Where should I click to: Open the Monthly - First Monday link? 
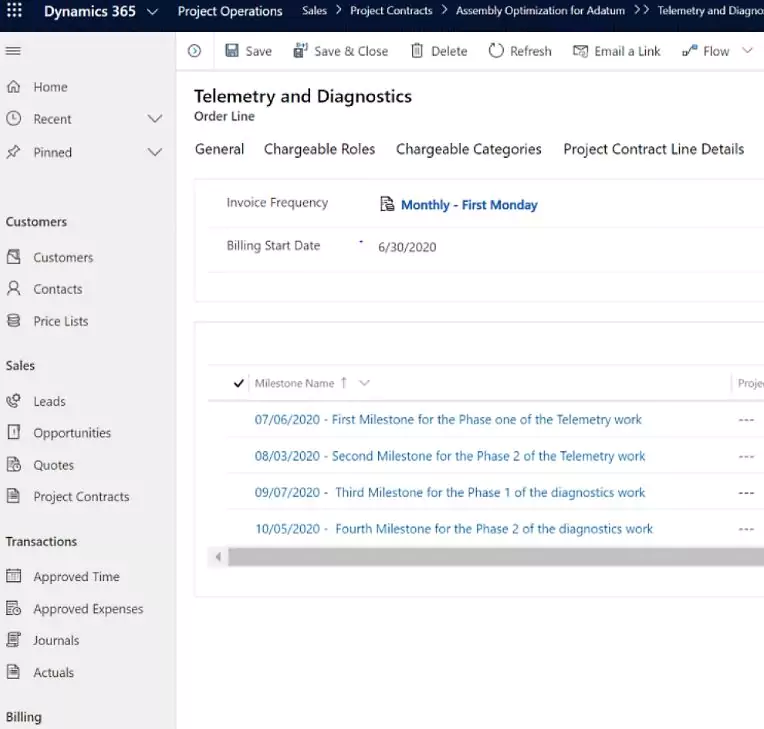click(469, 205)
